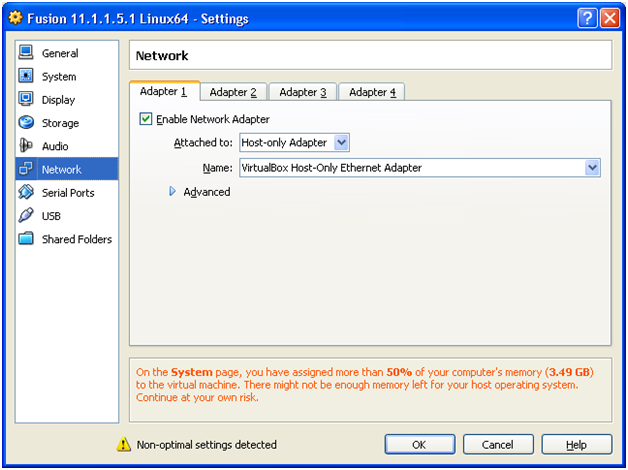Select Display in the settings list
628x470 pixels.
67,99
